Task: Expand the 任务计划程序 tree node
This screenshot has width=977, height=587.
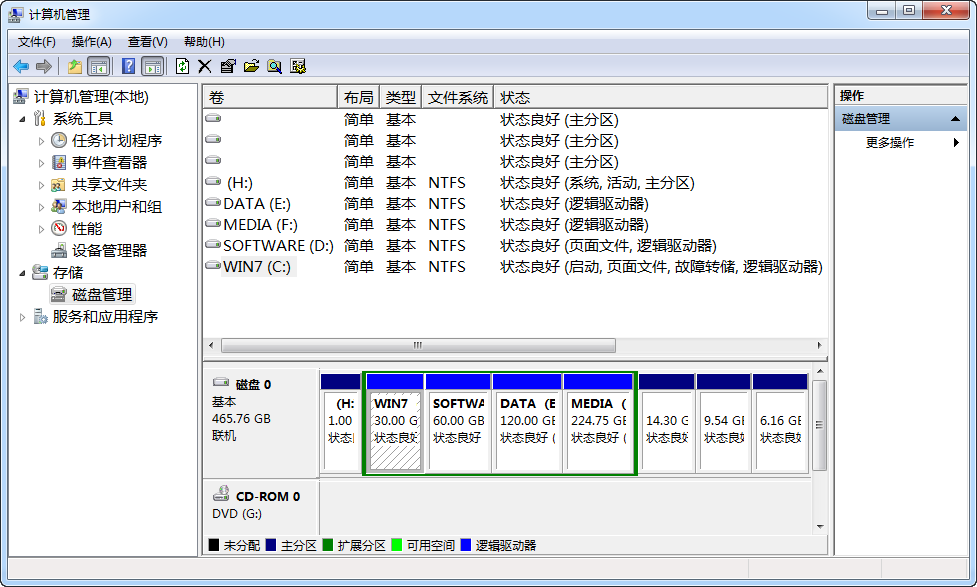Action: pyautogui.click(x=41, y=141)
